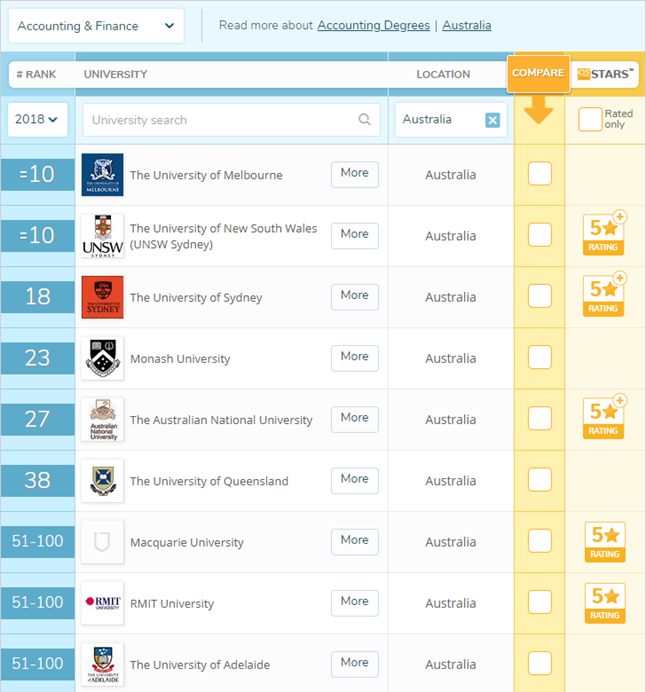Open The Australian National University name link

(x=221, y=420)
